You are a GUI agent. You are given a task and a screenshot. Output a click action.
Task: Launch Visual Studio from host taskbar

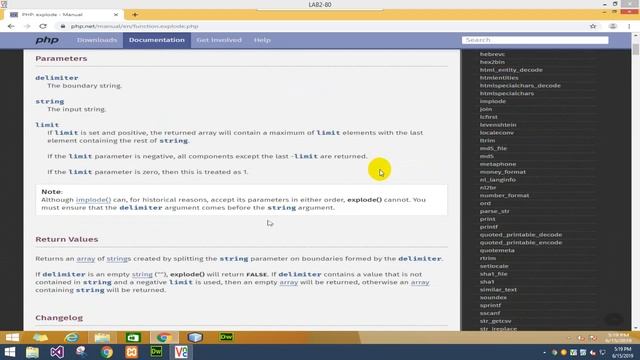[57, 352]
